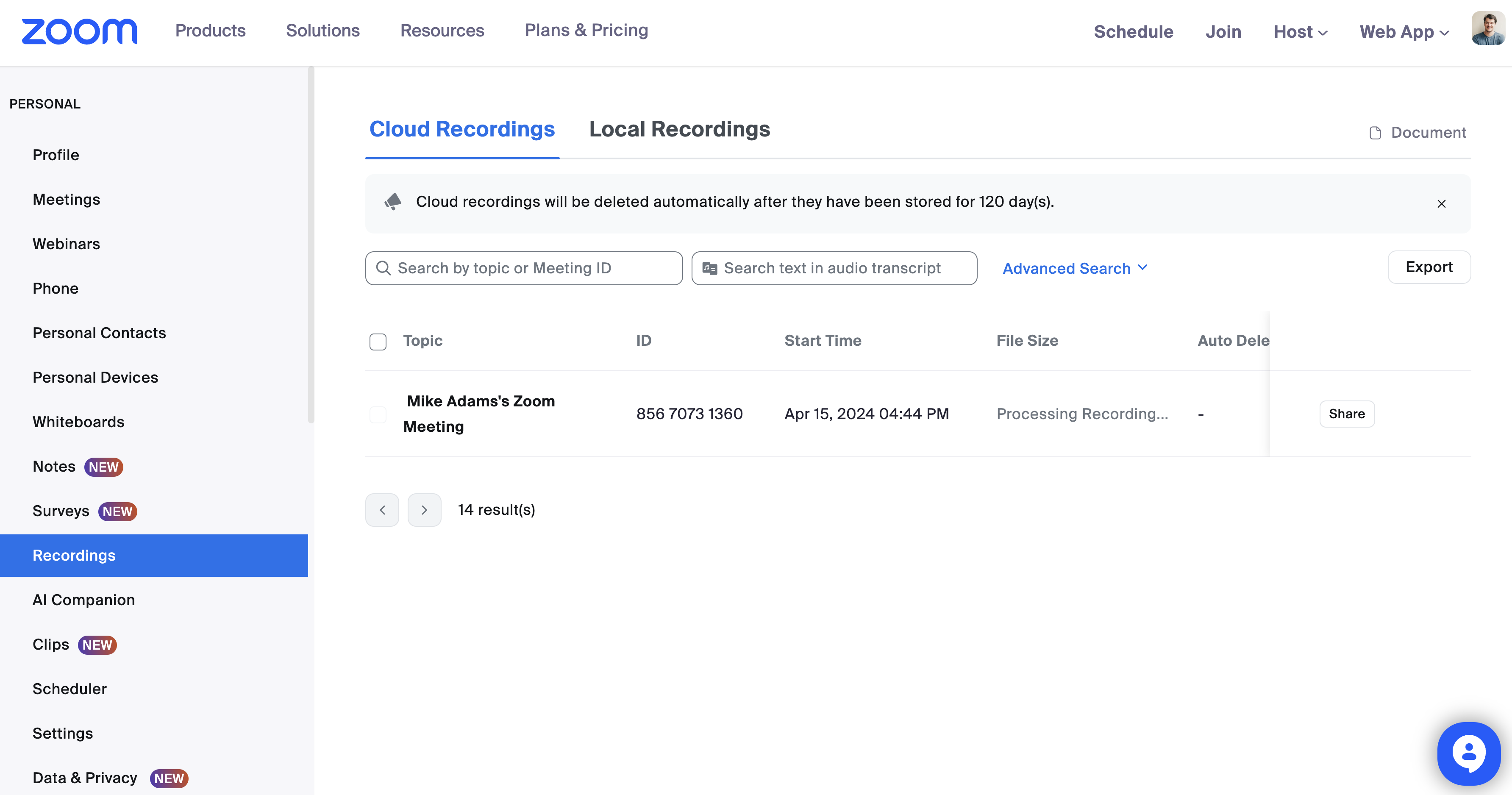Open the Document link

tap(1417, 133)
